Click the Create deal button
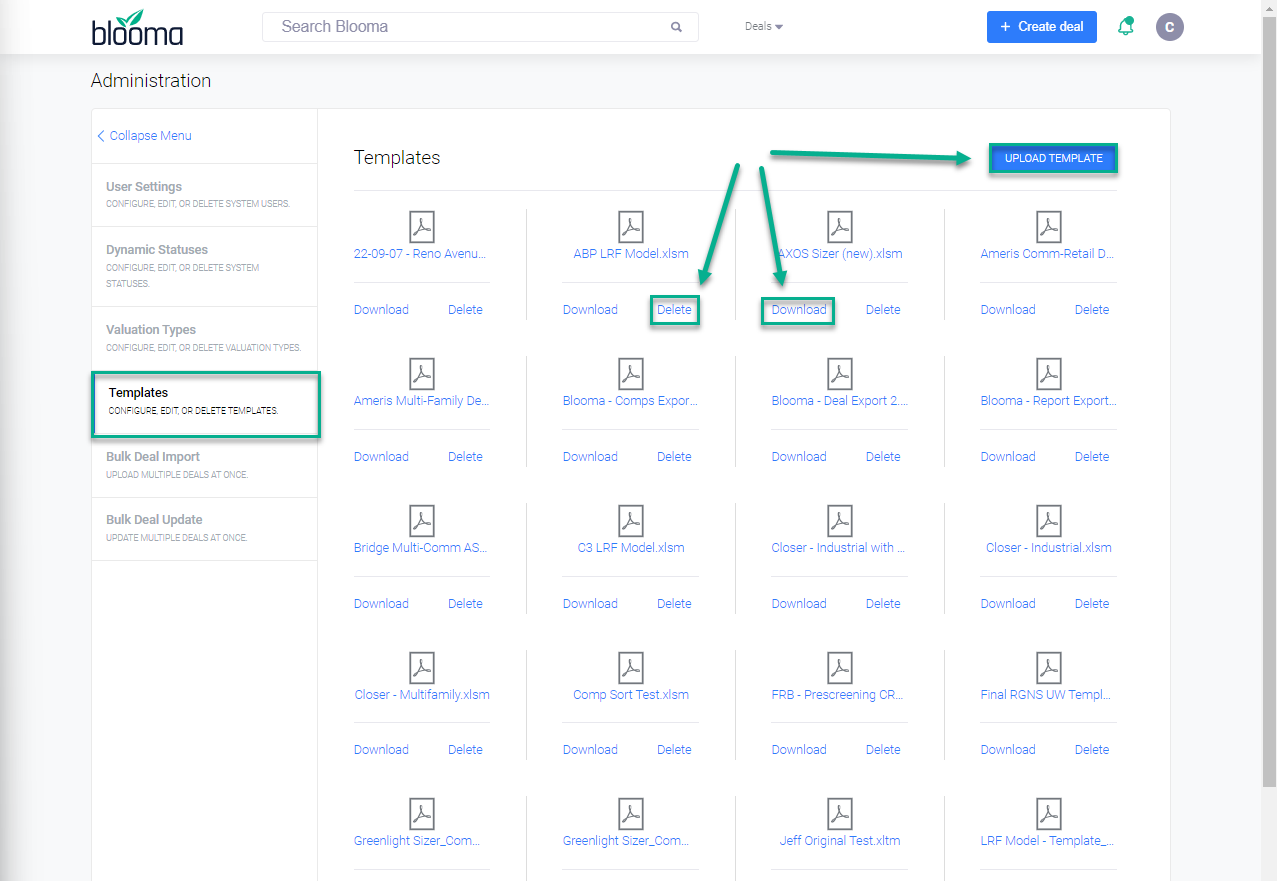This screenshot has height=881, width=1277. click(1041, 27)
